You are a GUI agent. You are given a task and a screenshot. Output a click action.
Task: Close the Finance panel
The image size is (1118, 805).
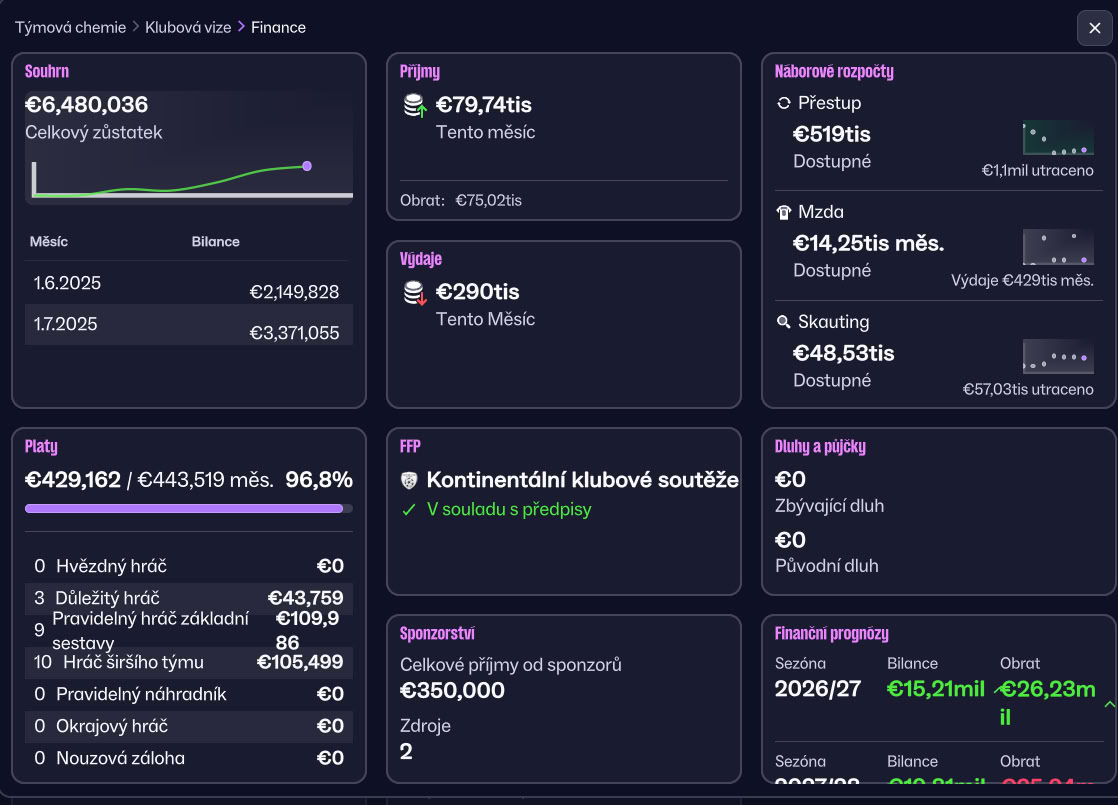tap(1094, 28)
